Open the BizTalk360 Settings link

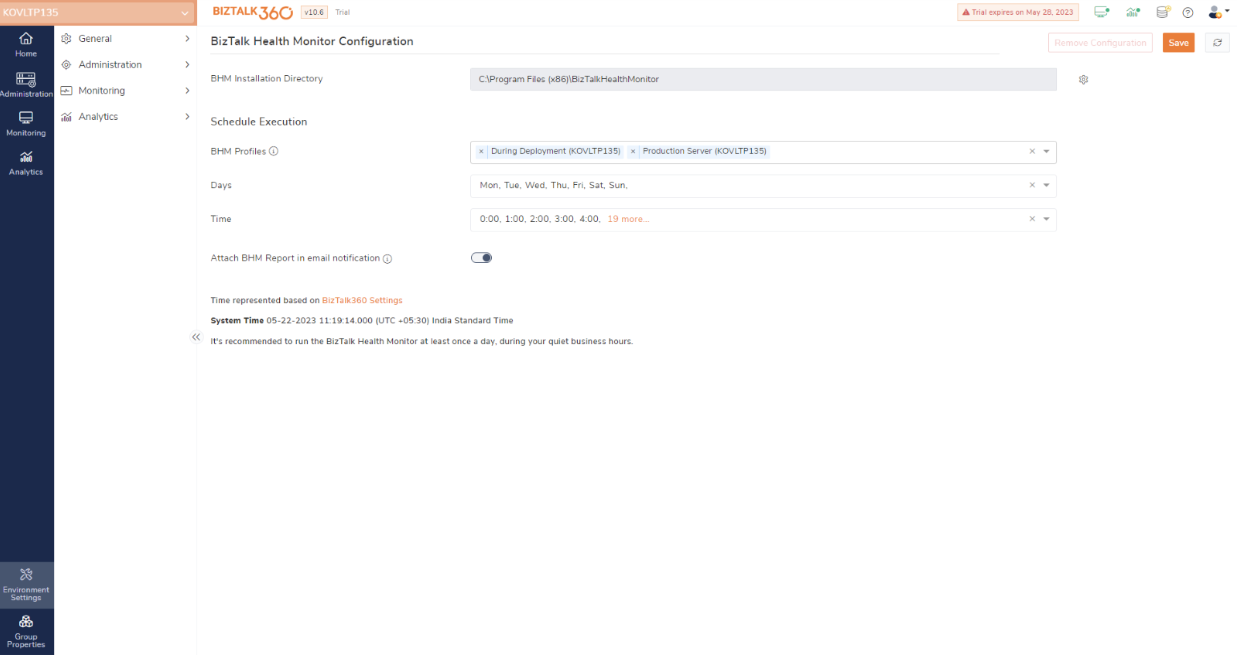click(x=362, y=300)
